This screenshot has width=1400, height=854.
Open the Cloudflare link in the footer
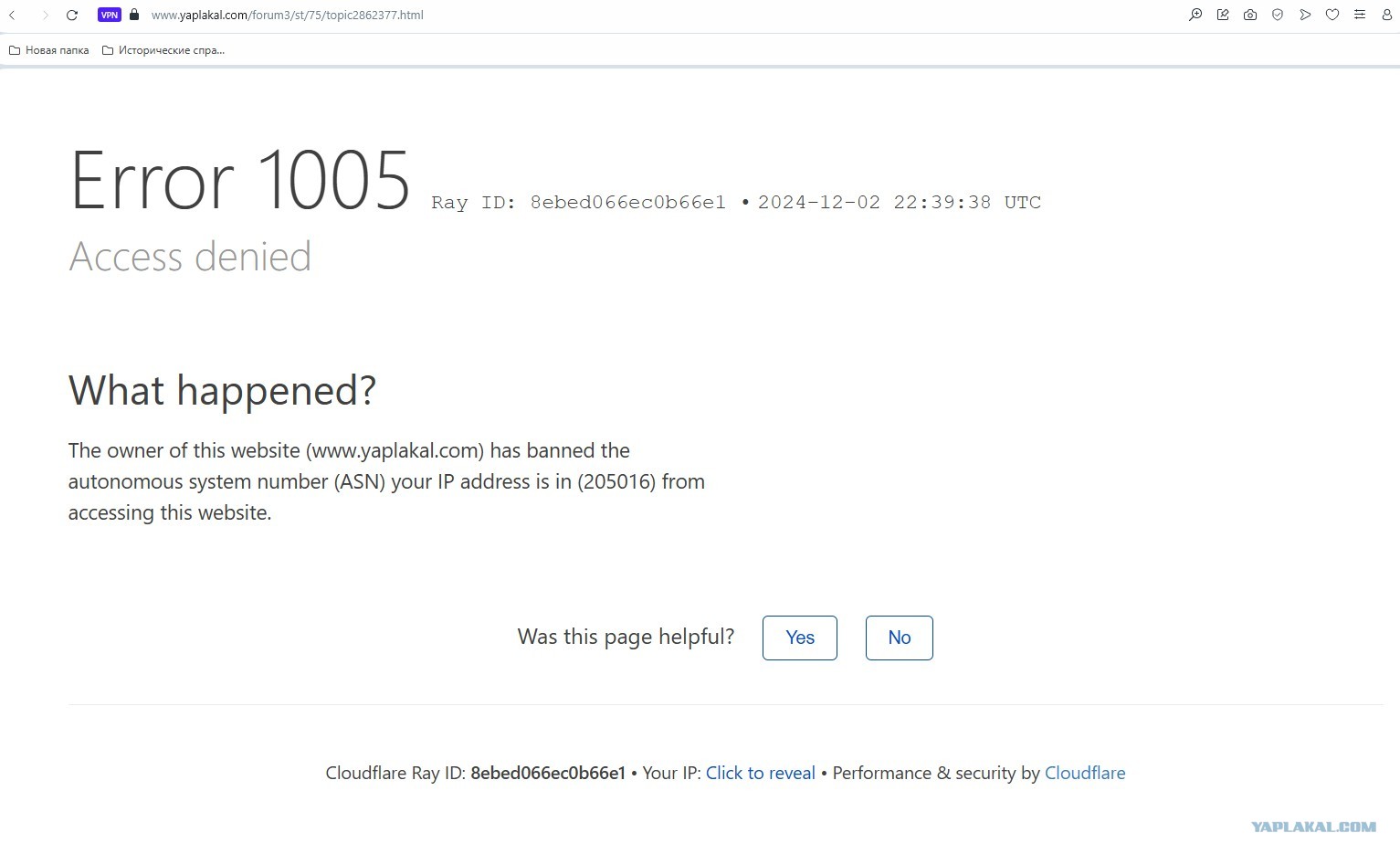(x=1085, y=773)
